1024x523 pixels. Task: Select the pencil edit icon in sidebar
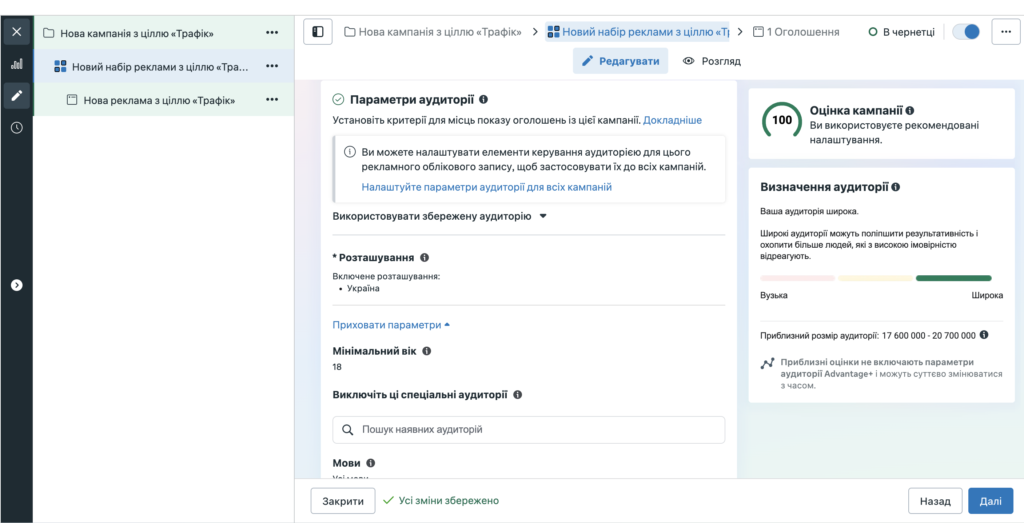[x=17, y=96]
